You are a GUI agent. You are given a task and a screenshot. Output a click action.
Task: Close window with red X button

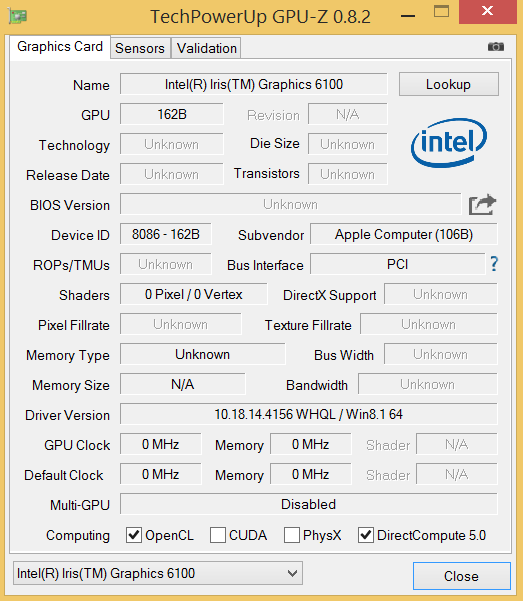coord(487,11)
